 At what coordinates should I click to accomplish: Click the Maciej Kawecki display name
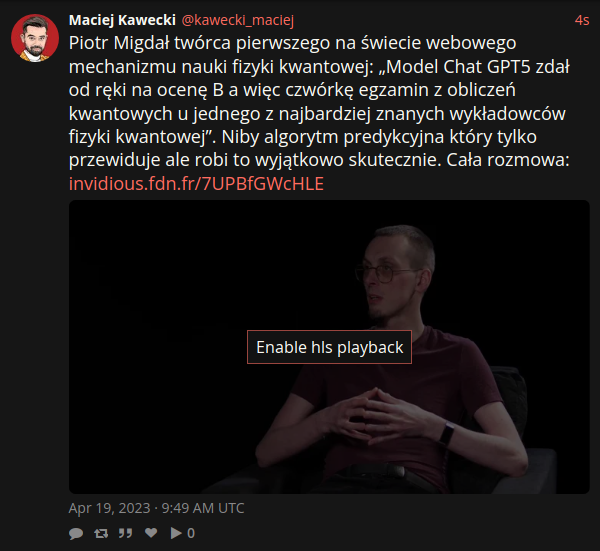coord(122,20)
